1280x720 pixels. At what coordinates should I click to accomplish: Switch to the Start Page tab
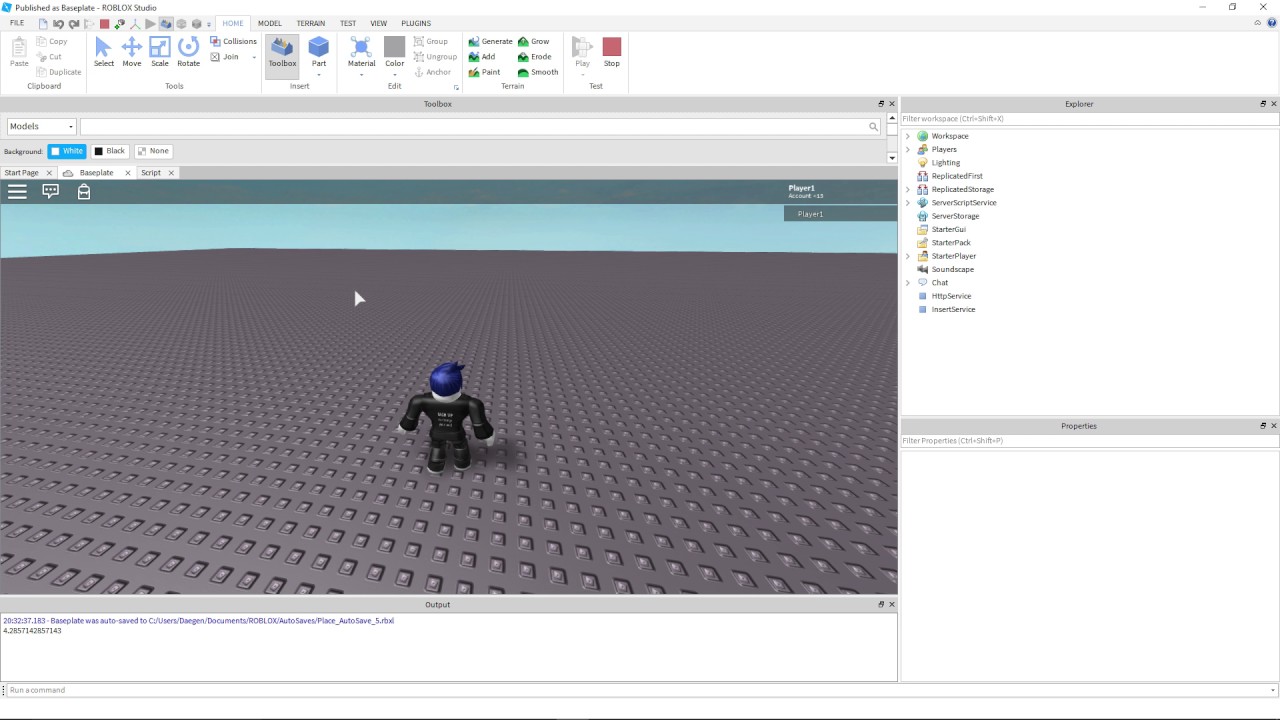pos(21,173)
